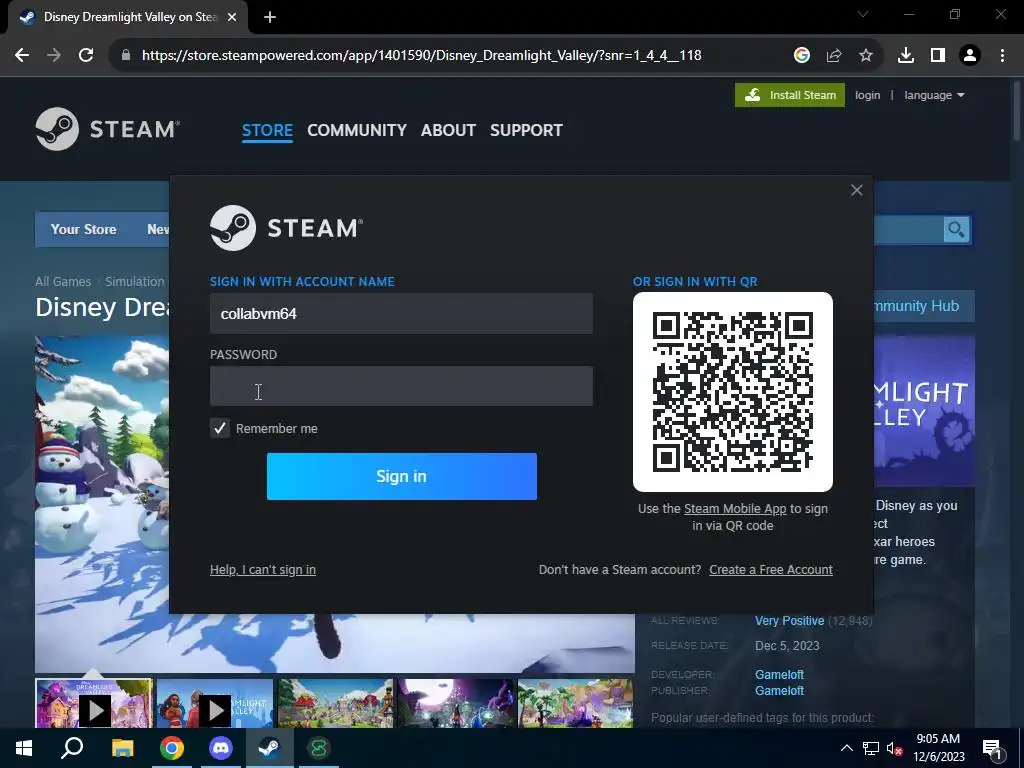Viewport: 1024px width, 768px height.
Task: Select the third screenshot thumbnail
Action: tap(335, 703)
